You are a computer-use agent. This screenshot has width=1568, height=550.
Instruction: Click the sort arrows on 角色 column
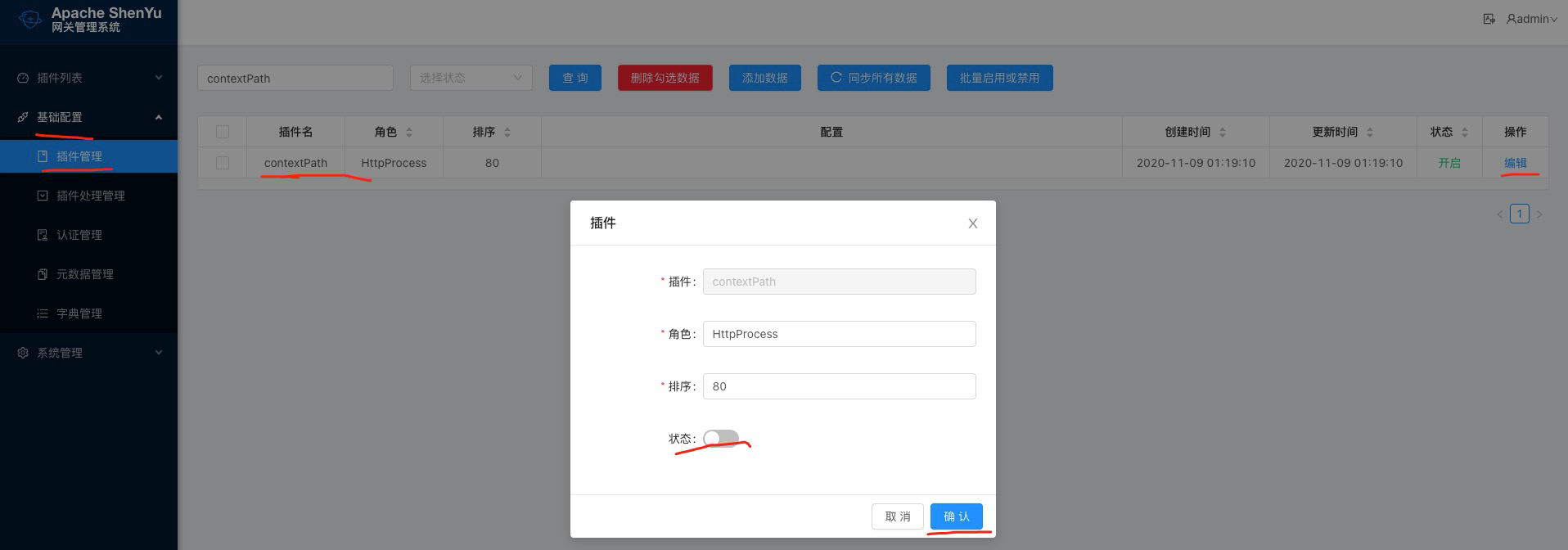(x=409, y=132)
